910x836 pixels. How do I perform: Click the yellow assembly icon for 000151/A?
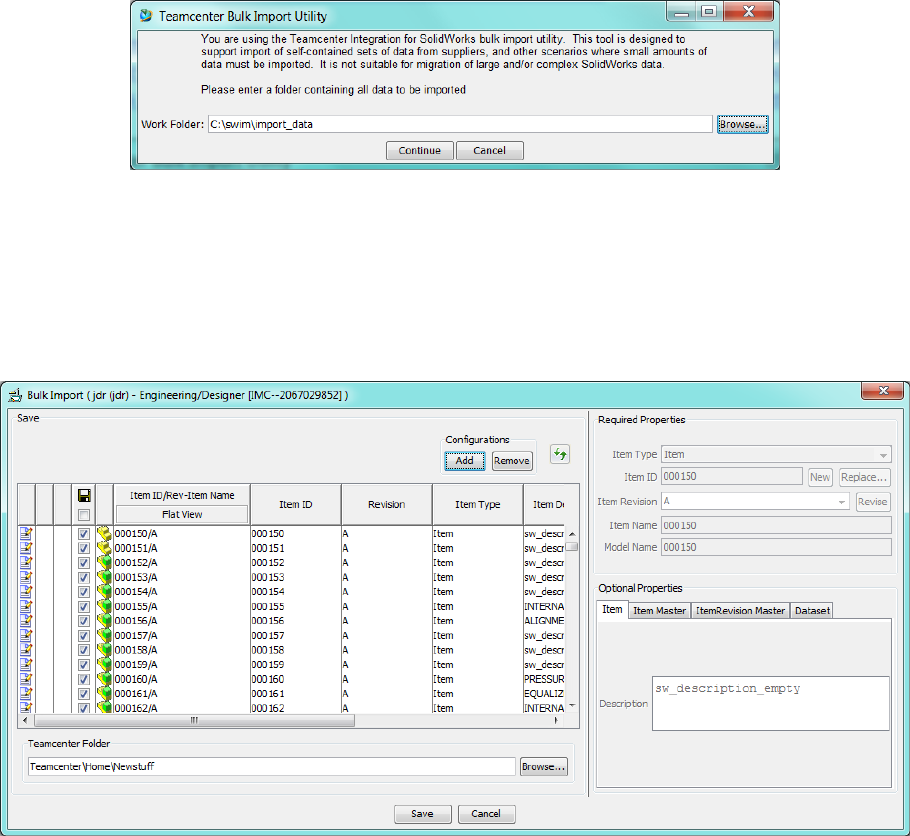pyautogui.click(x=104, y=547)
